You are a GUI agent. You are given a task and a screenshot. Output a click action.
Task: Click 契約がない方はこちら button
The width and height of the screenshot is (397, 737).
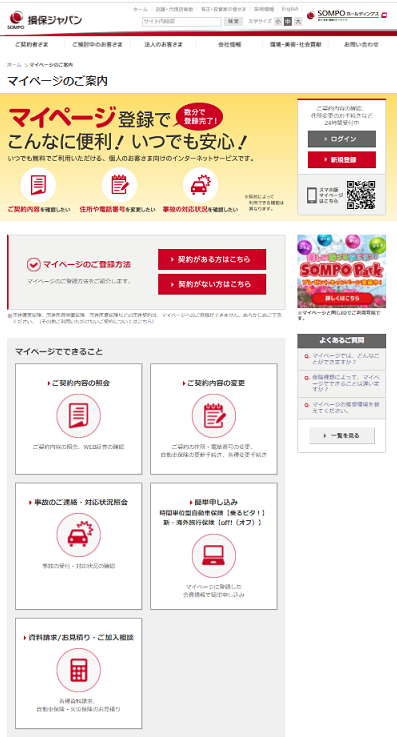[212, 284]
